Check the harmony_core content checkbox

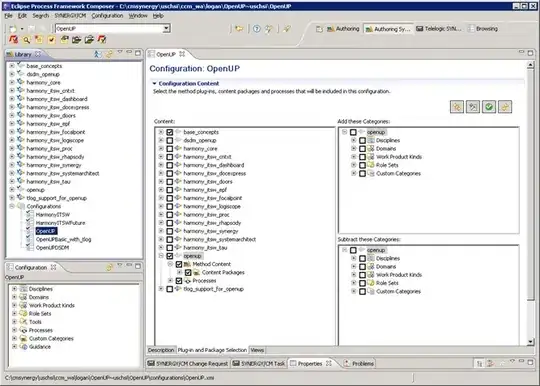[x=169, y=149]
